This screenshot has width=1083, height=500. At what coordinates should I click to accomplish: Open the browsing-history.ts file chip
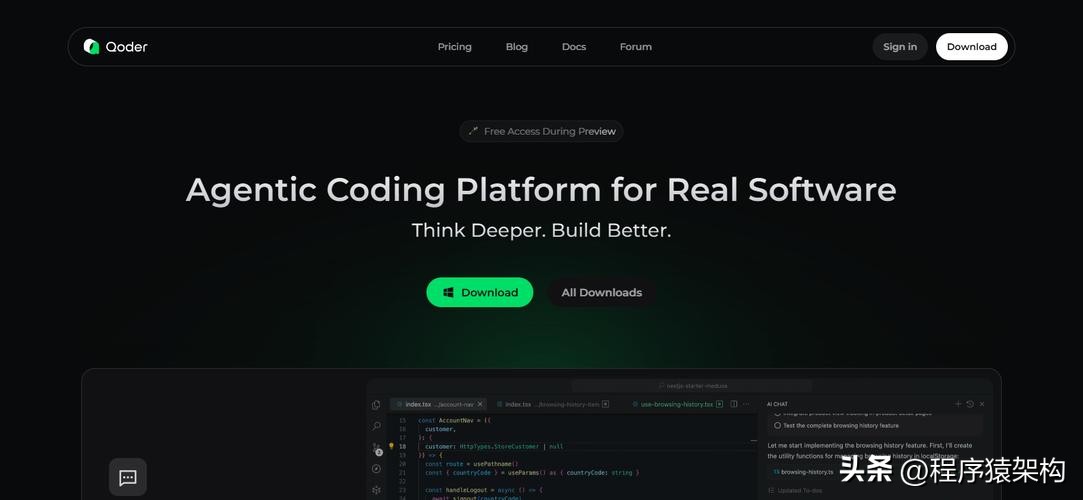click(803, 472)
